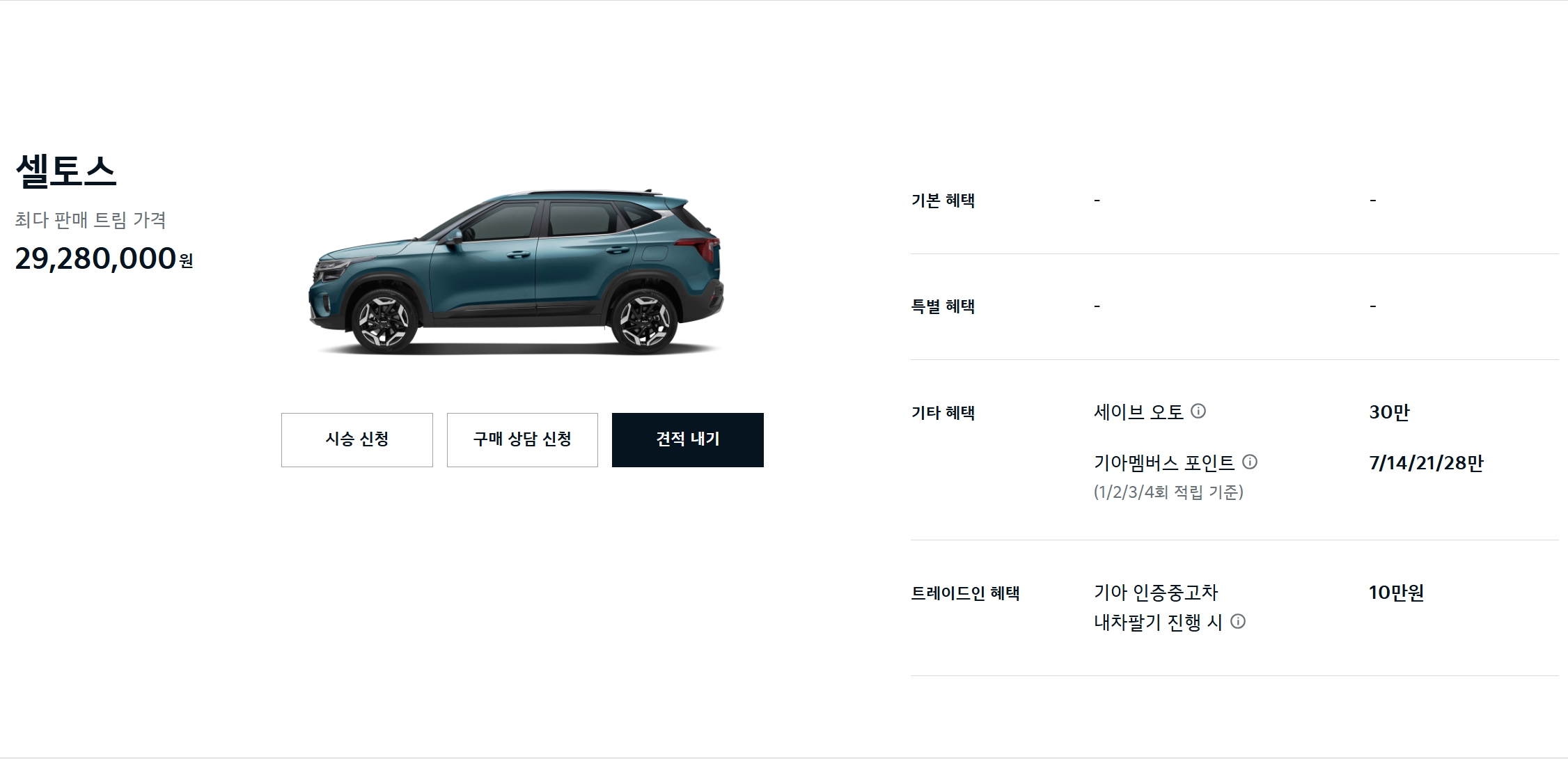Click the 최다 판매 트림 가격 label

(91, 220)
